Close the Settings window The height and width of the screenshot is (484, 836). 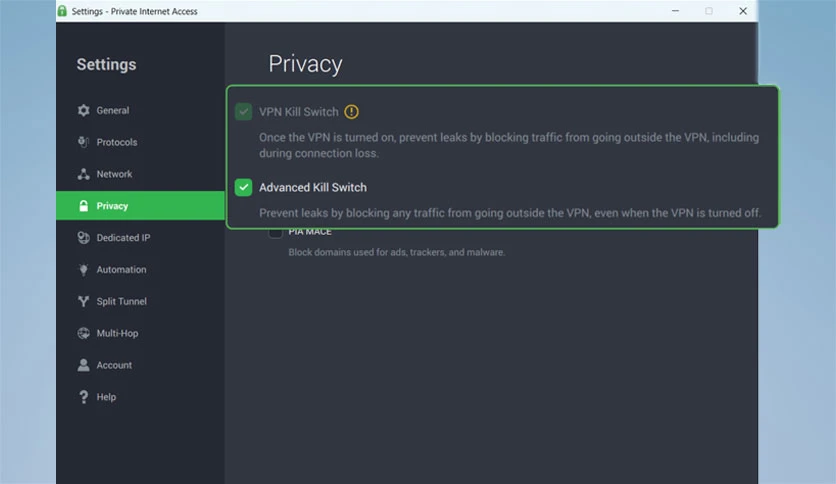743,11
